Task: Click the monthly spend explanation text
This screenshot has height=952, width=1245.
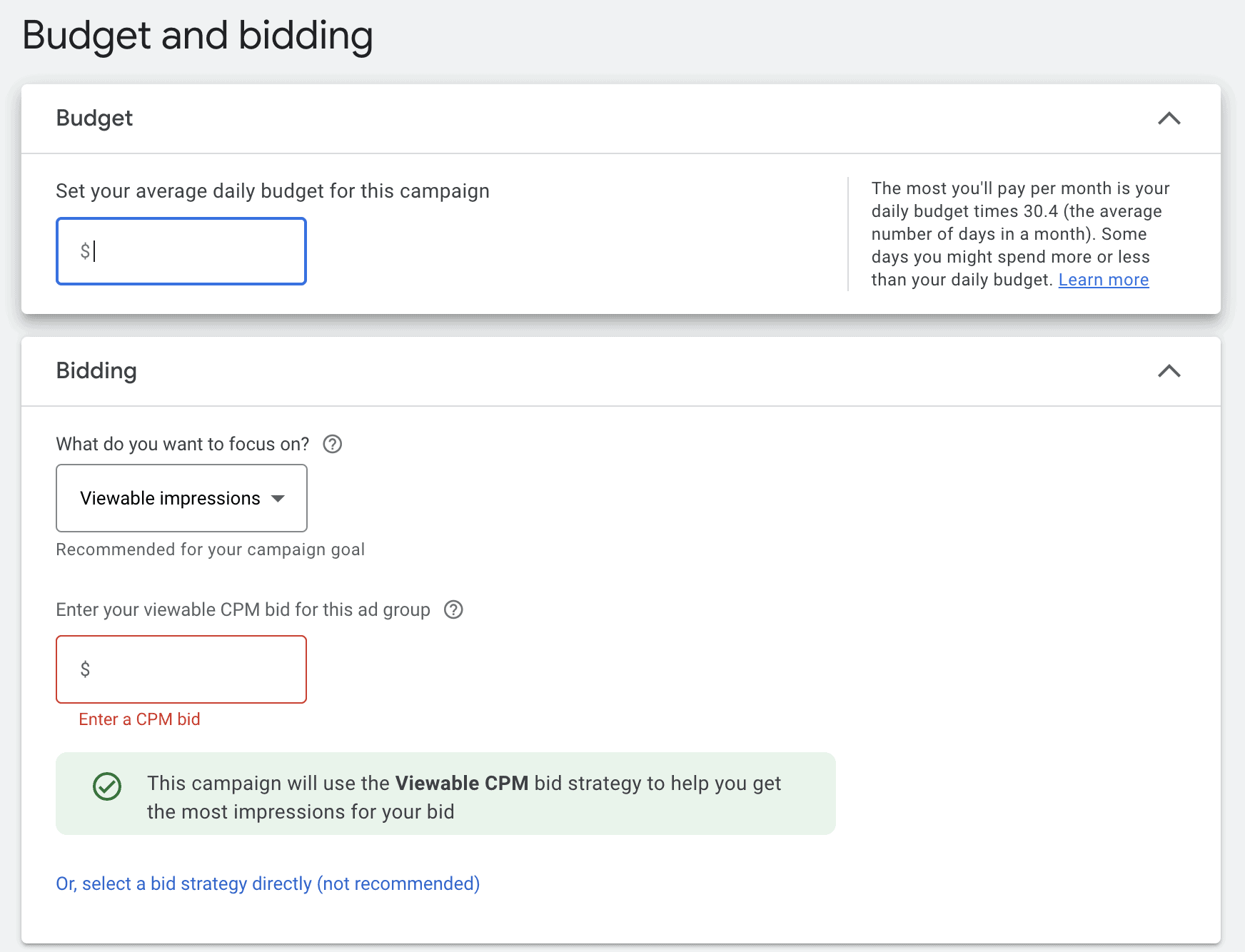Action: pyautogui.click(x=1019, y=234)
